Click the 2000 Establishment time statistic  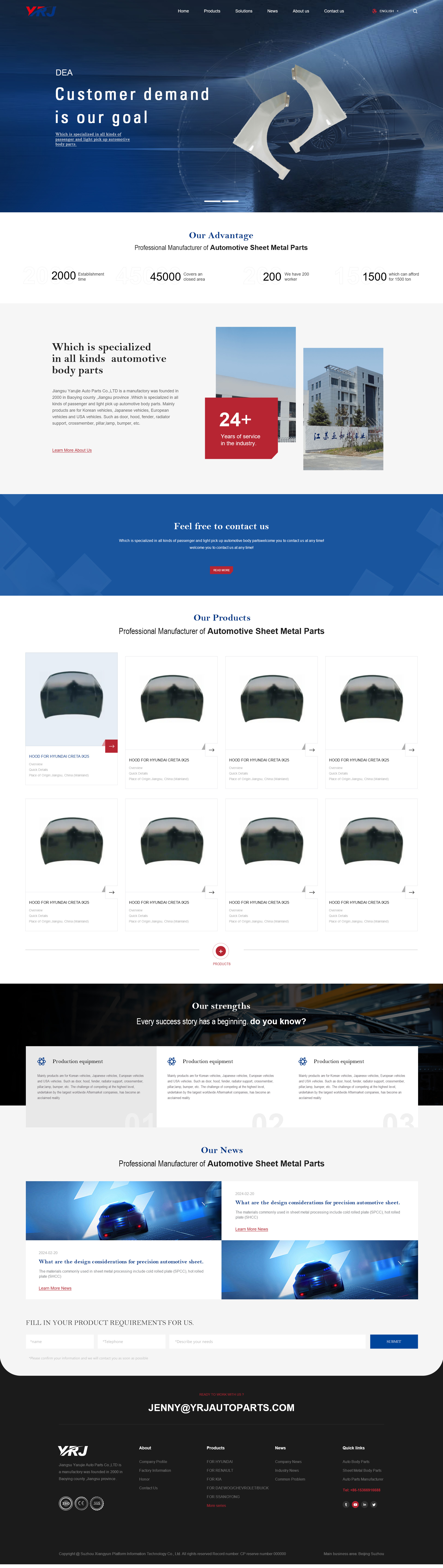pos(78,276)
